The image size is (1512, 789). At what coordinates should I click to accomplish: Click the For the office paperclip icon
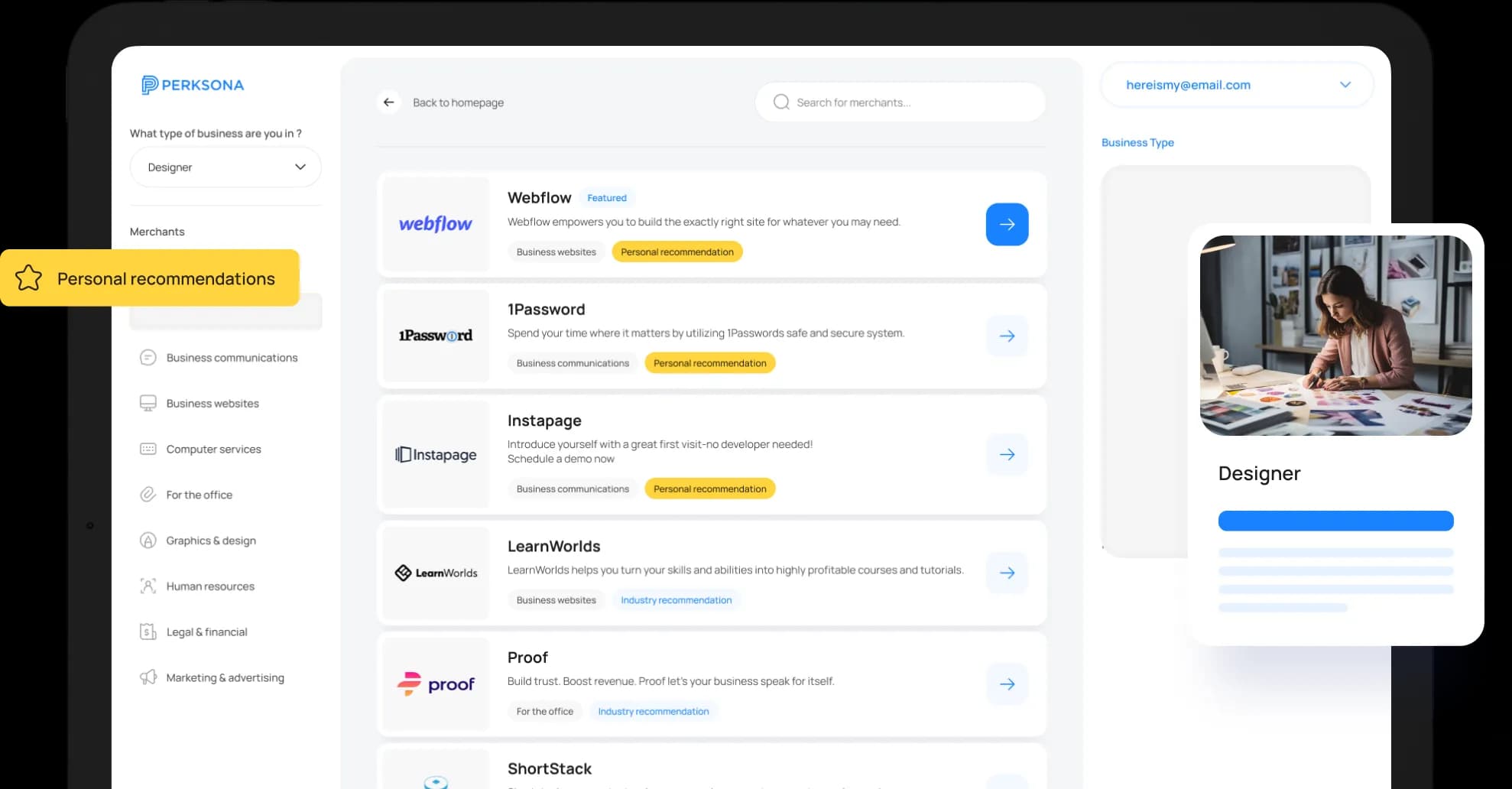(x=148, y=495)
